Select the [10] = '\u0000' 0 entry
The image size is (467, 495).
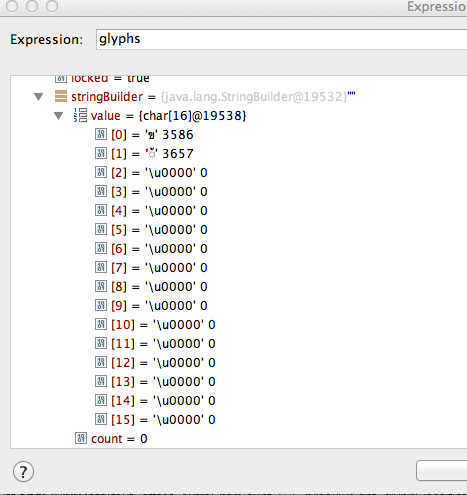(163, 325)
